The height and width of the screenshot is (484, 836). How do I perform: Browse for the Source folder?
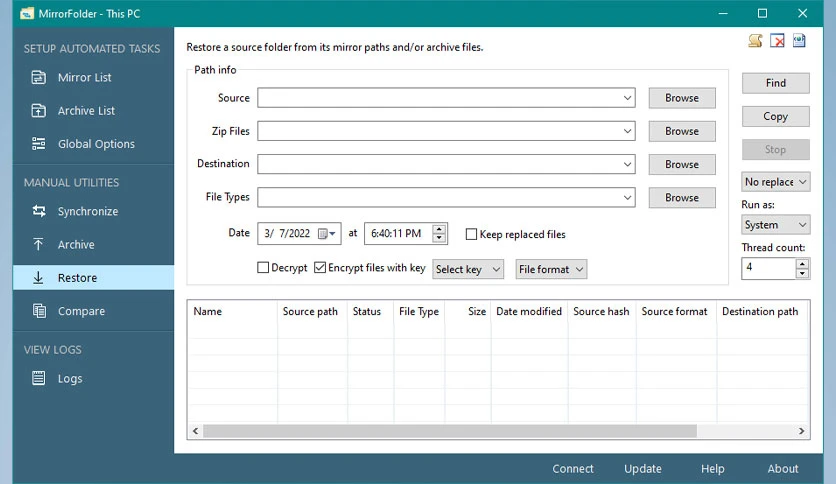682,98
